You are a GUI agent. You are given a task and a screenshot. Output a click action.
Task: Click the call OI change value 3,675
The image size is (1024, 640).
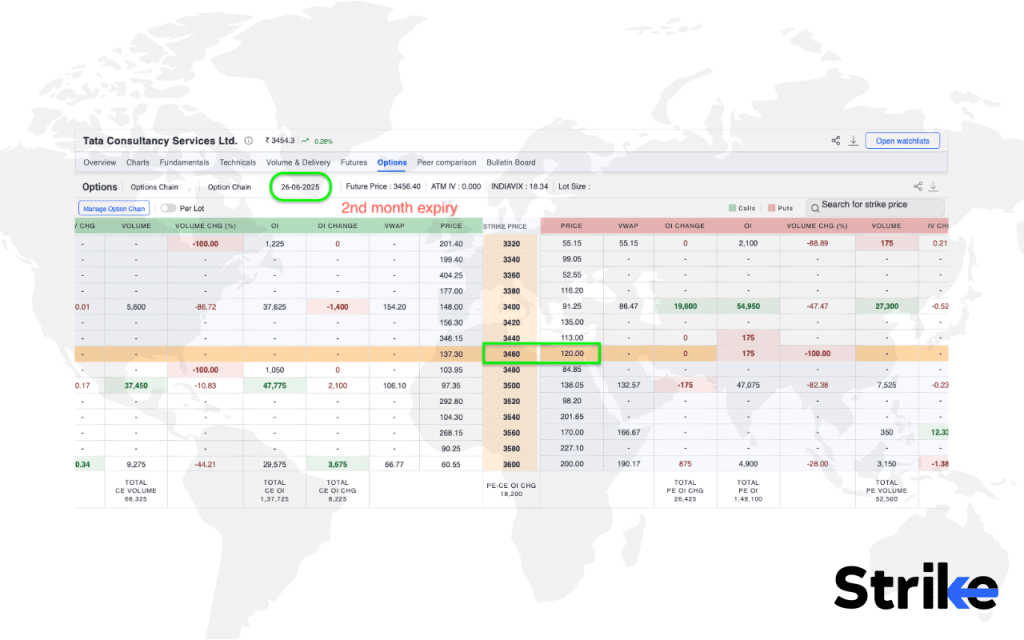338,464
